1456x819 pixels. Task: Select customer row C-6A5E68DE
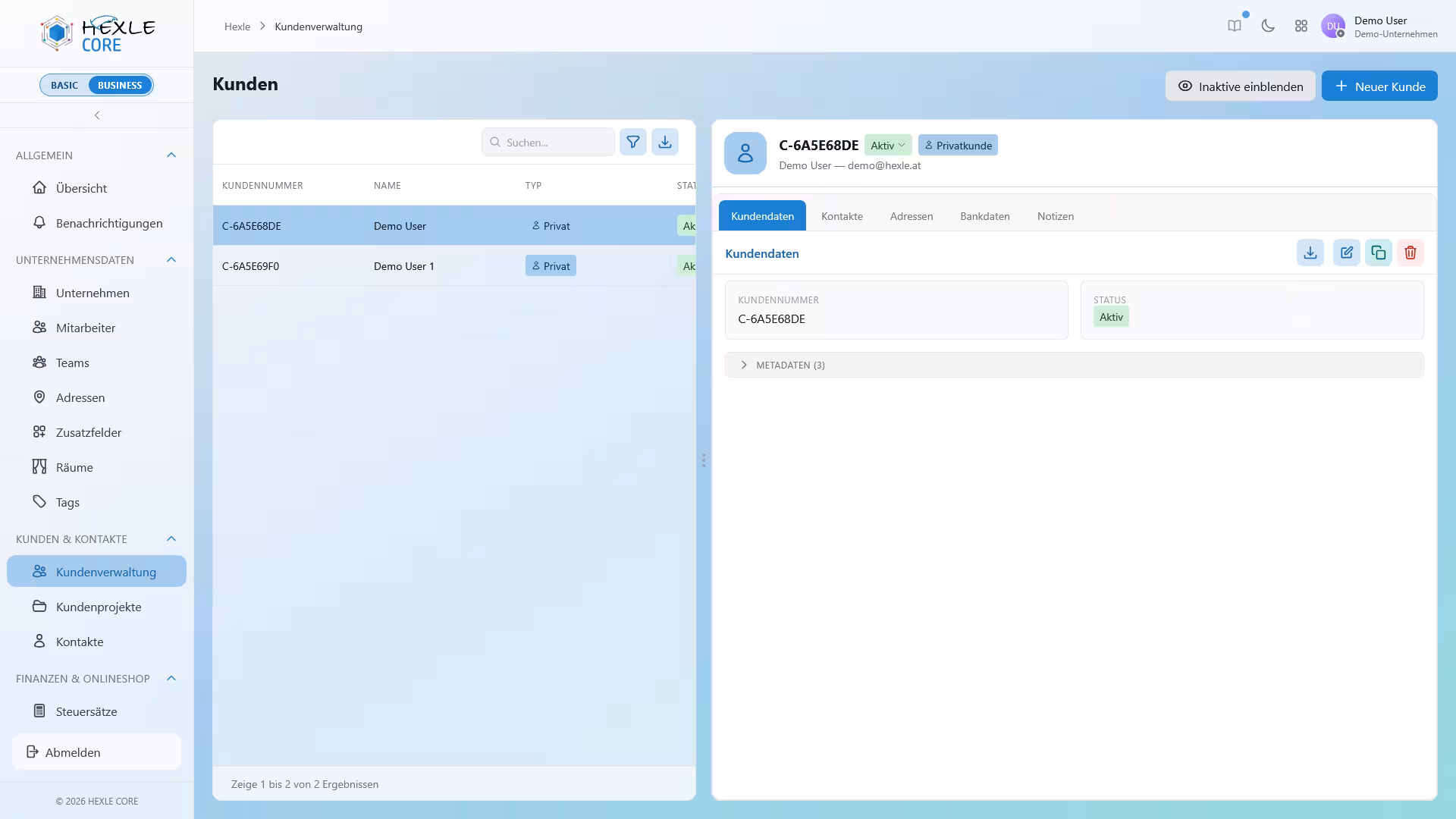[454, 226]
